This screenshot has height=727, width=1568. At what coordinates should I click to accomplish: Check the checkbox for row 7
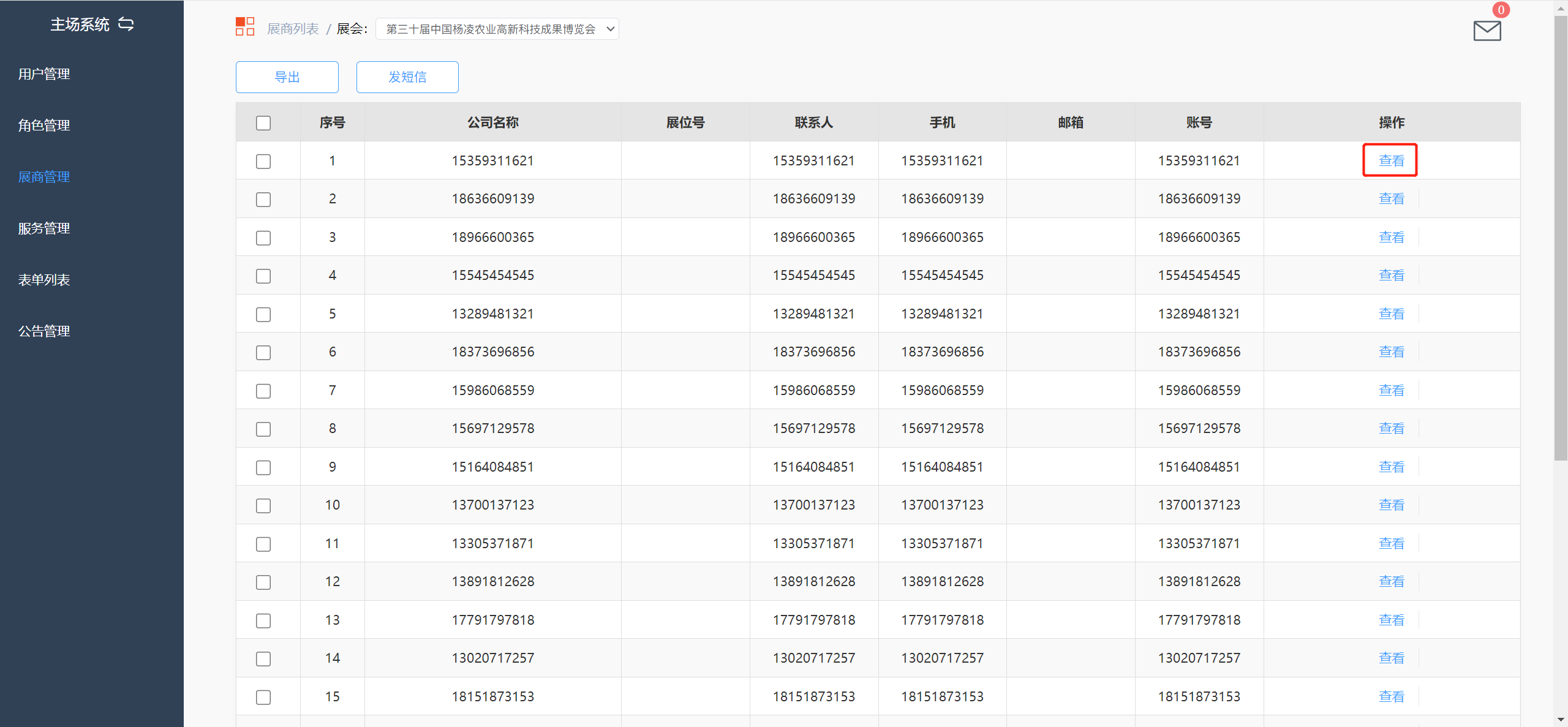click(x=263, y=391)
